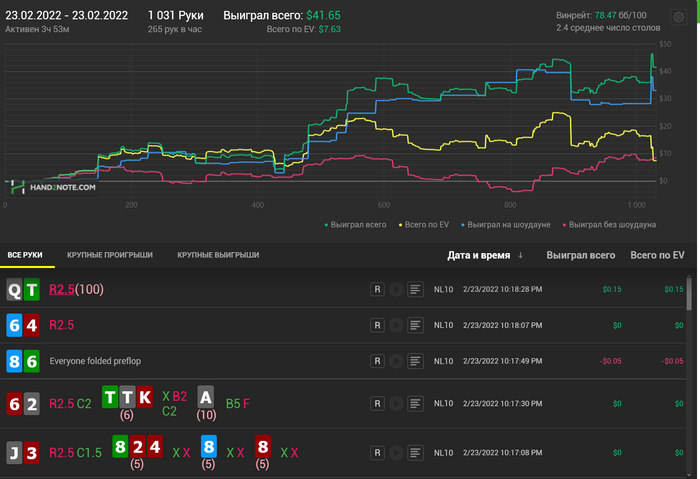Image resolution: width=700 pixels, height=479 pixels.
Task: Click the date range 23.02.2022 - 23.02.2022
Action: coord(67,15)
